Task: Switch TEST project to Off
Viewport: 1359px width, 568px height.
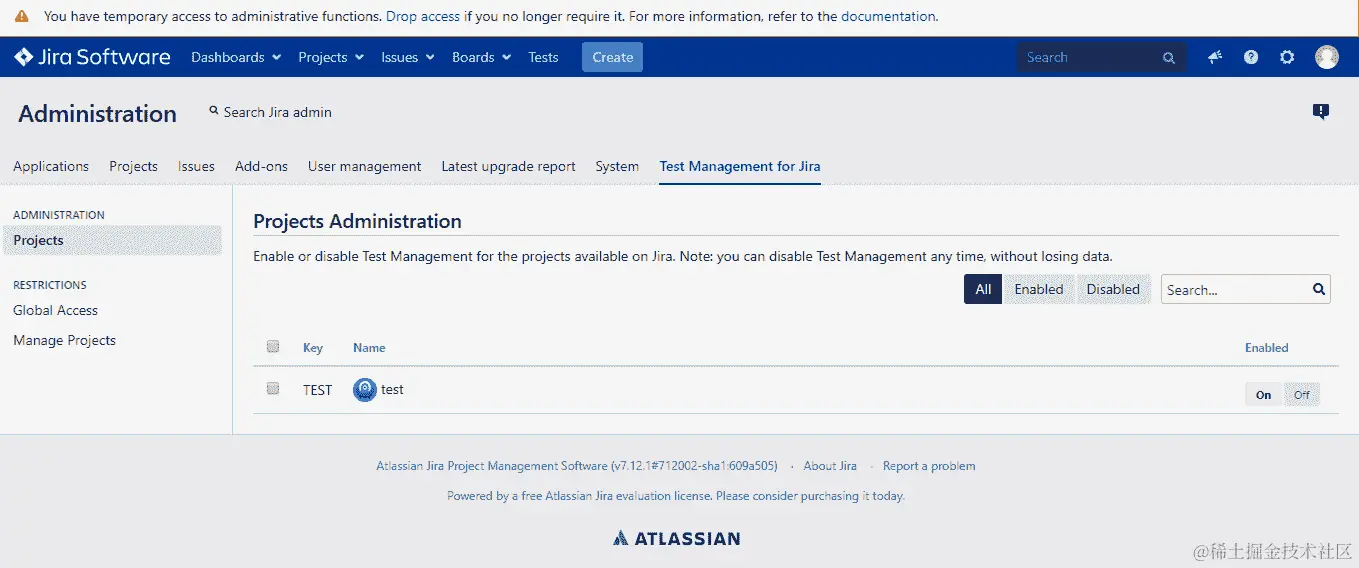Action: coord(1302,395)
